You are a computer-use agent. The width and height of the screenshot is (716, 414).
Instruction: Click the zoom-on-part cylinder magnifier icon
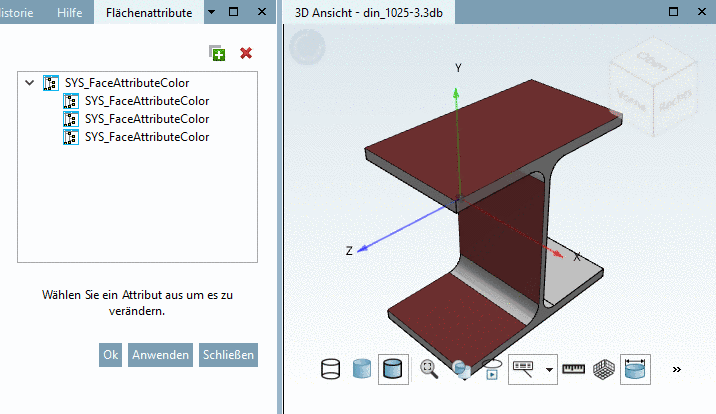coord(461,369)
